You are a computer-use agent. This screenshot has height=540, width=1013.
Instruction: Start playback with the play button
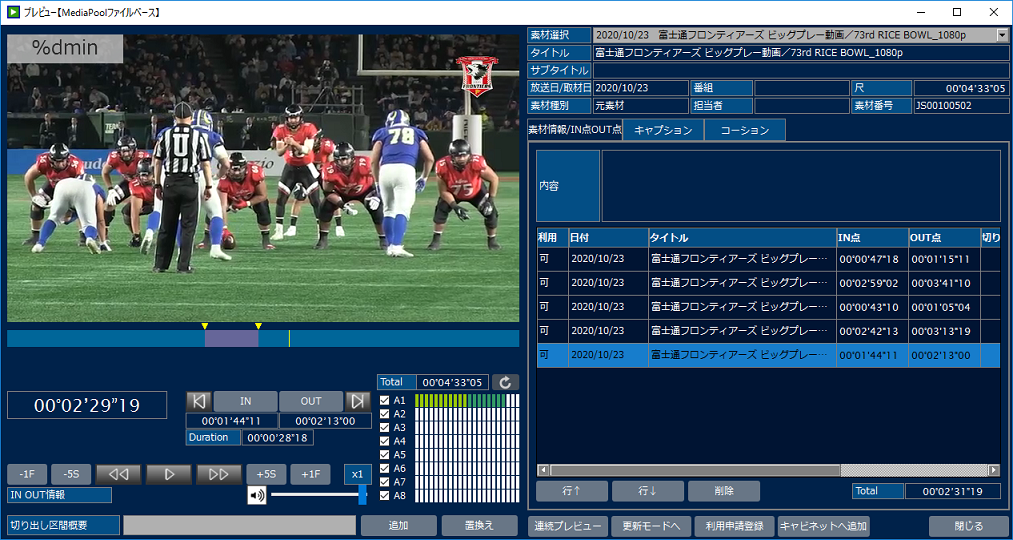point(169,474)
